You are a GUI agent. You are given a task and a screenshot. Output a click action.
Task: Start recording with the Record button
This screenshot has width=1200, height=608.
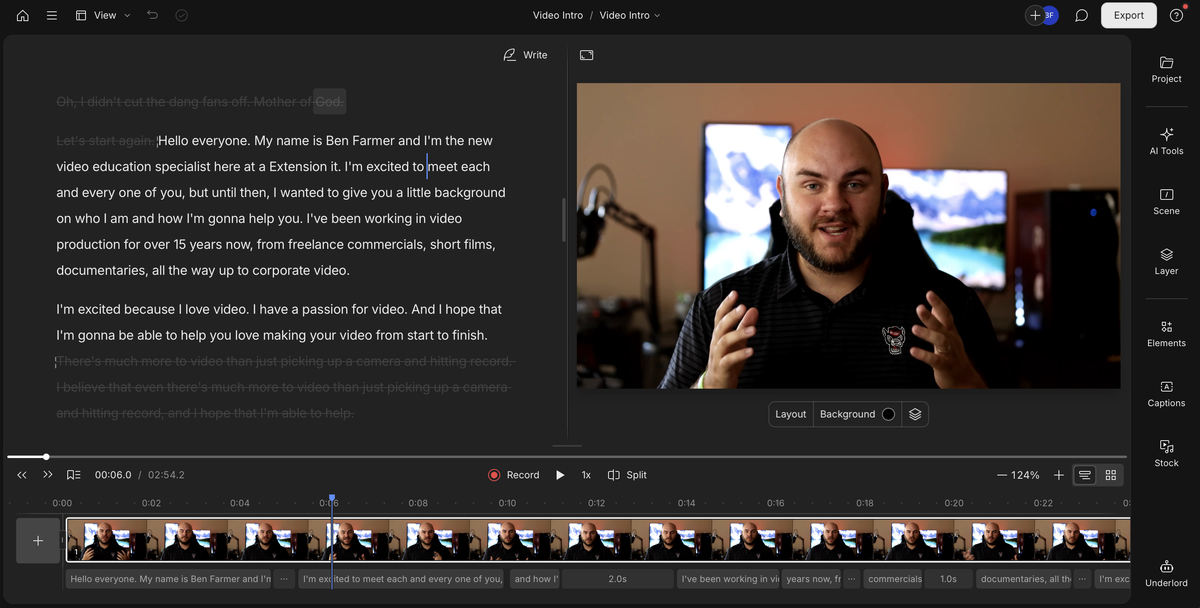point(513,475)
